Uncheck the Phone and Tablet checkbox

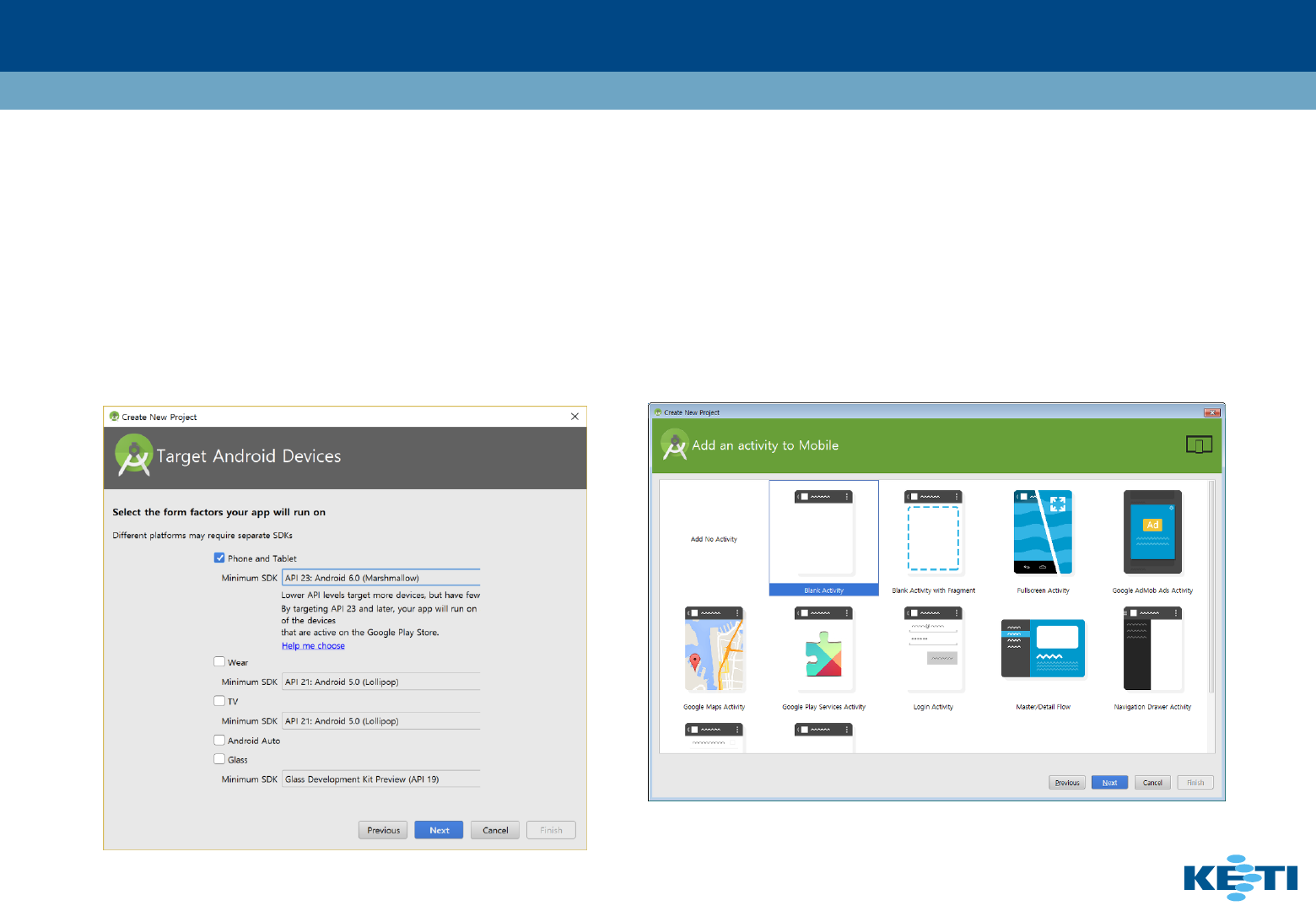(219, 558)
